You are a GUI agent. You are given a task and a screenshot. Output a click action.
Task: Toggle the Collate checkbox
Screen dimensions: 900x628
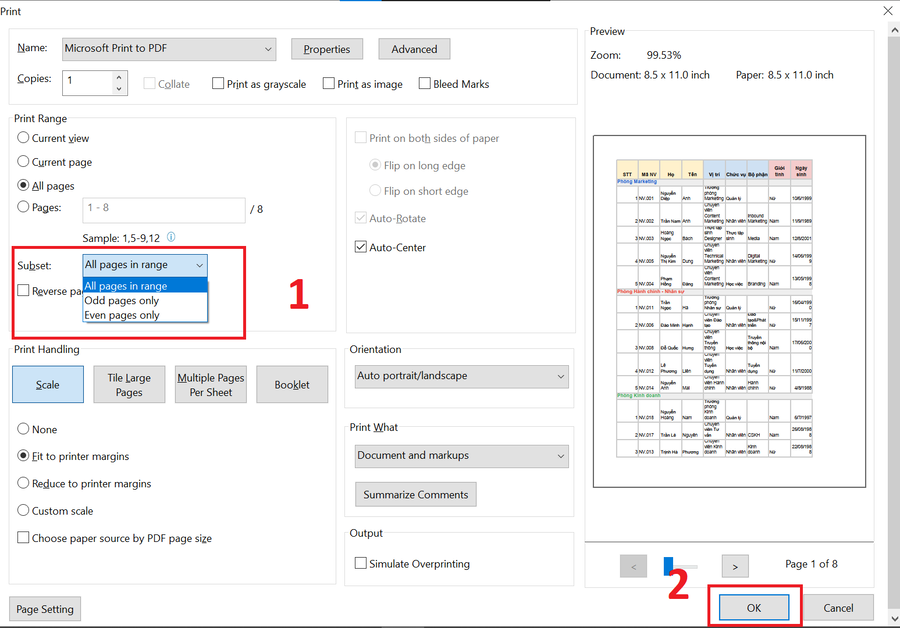(x=149, y=84)
